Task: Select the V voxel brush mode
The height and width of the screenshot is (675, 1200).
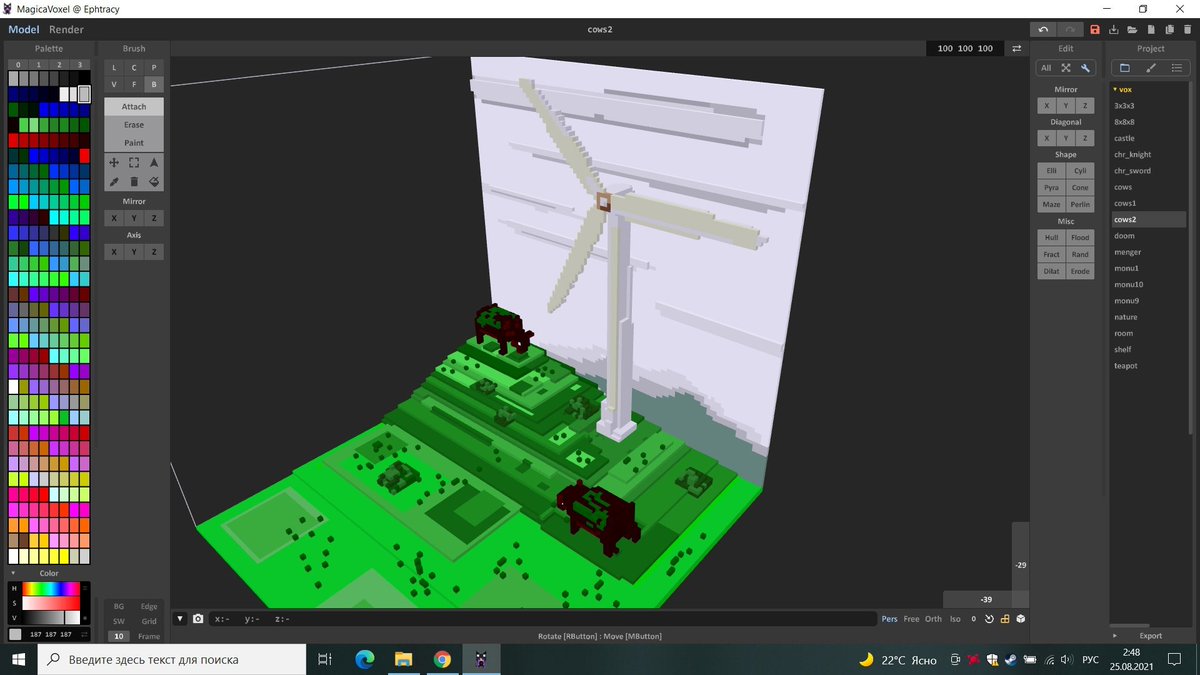Action: (114, 85)
